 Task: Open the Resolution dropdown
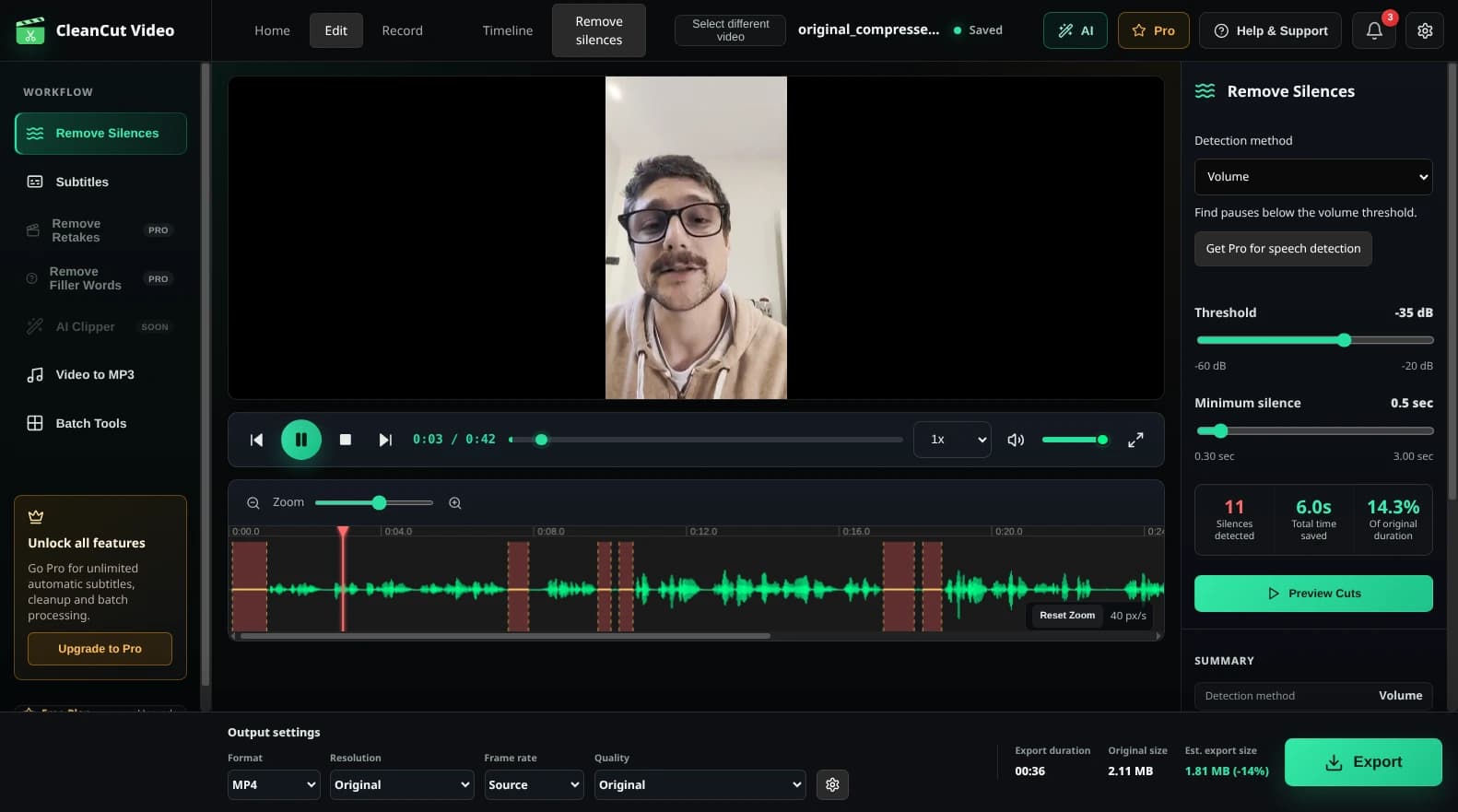[402, 784]
